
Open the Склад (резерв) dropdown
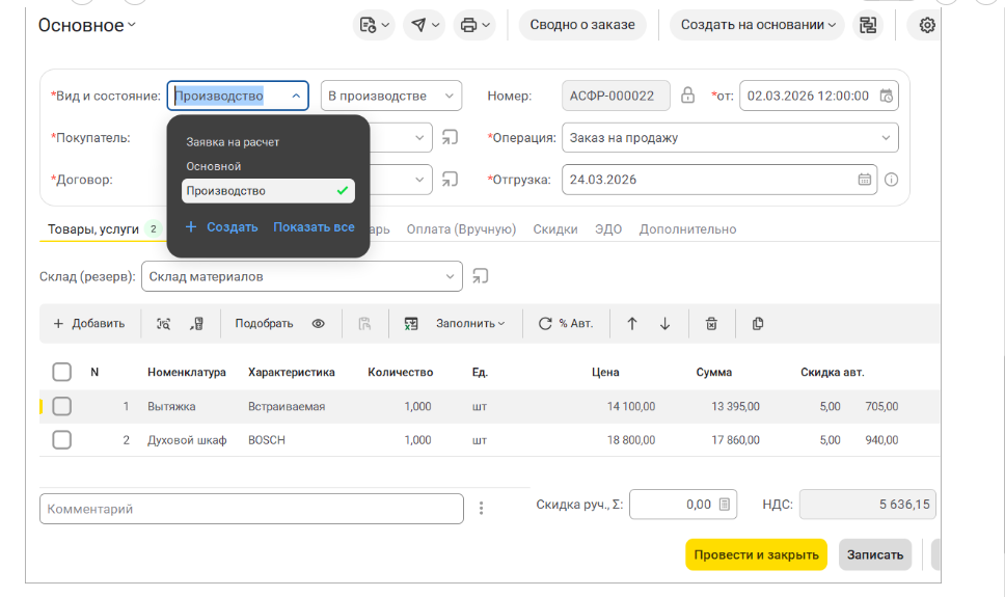point(302,276)
